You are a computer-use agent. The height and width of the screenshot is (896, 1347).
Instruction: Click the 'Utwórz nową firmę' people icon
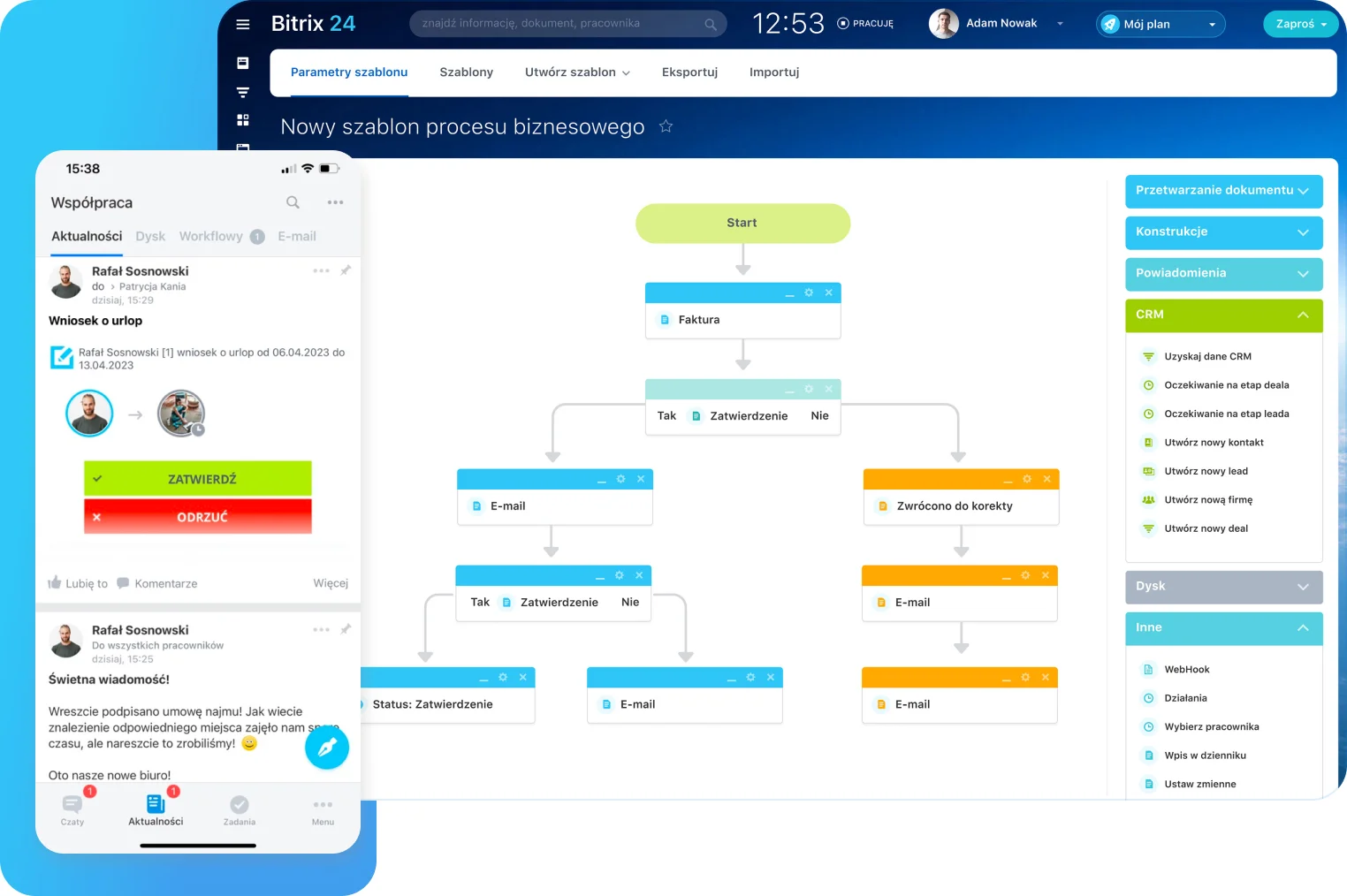pos(1147,499)
